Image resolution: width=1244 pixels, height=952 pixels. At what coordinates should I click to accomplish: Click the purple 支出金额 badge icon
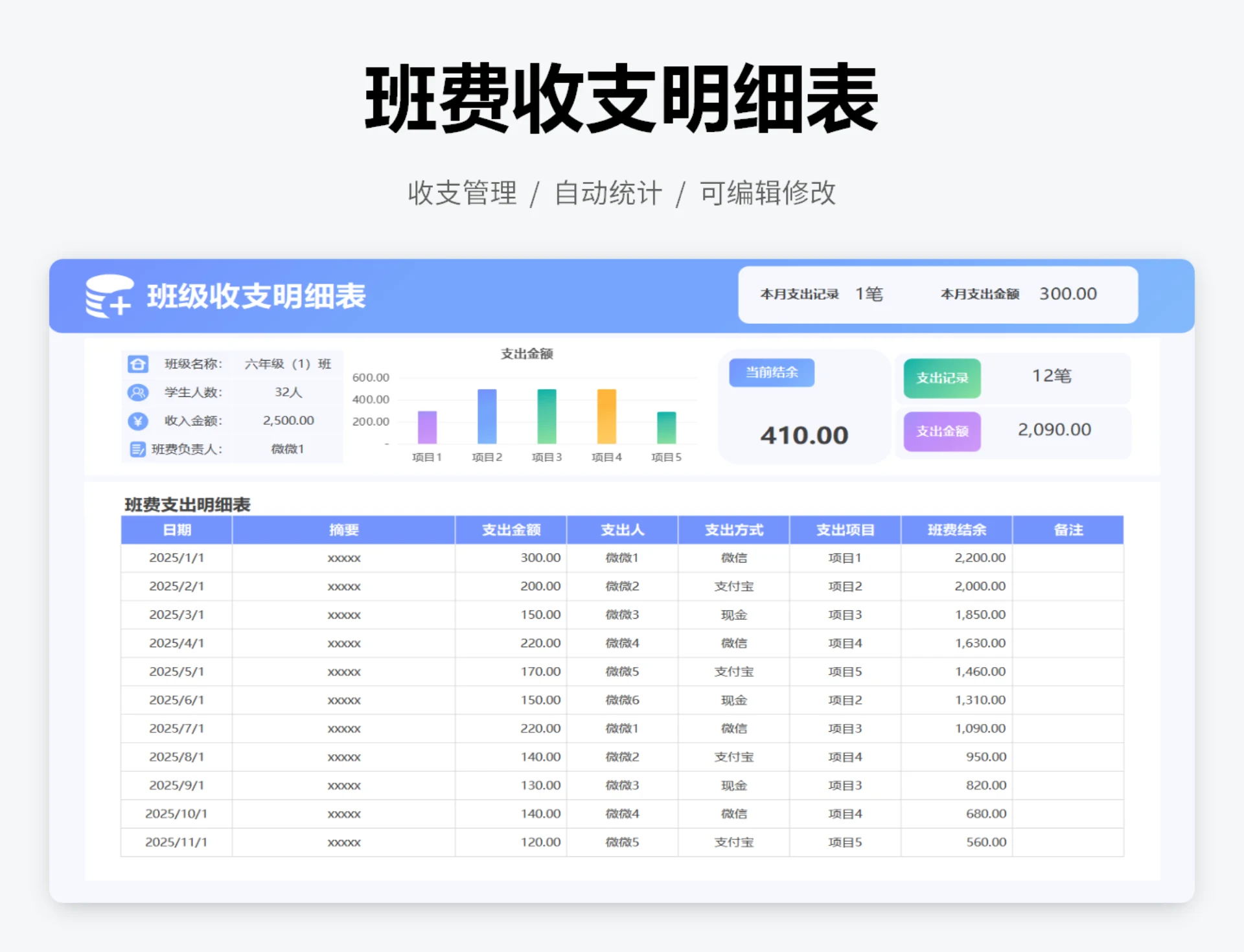[941, 431]
